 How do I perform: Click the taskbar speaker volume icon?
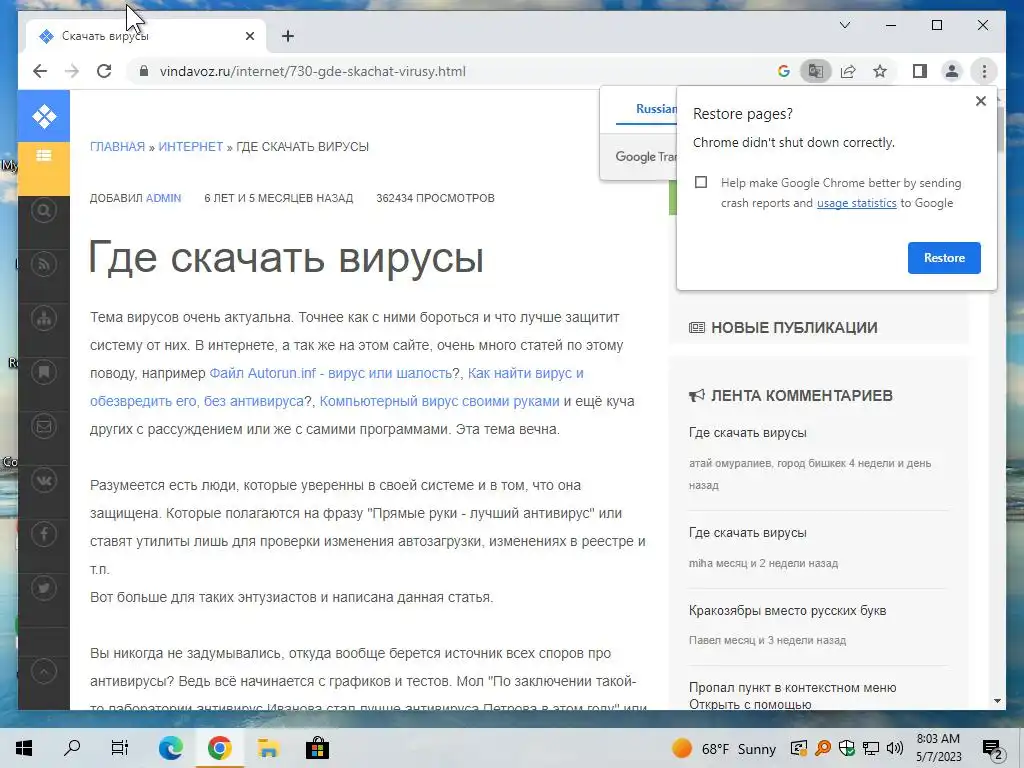[x=895, y=748]
